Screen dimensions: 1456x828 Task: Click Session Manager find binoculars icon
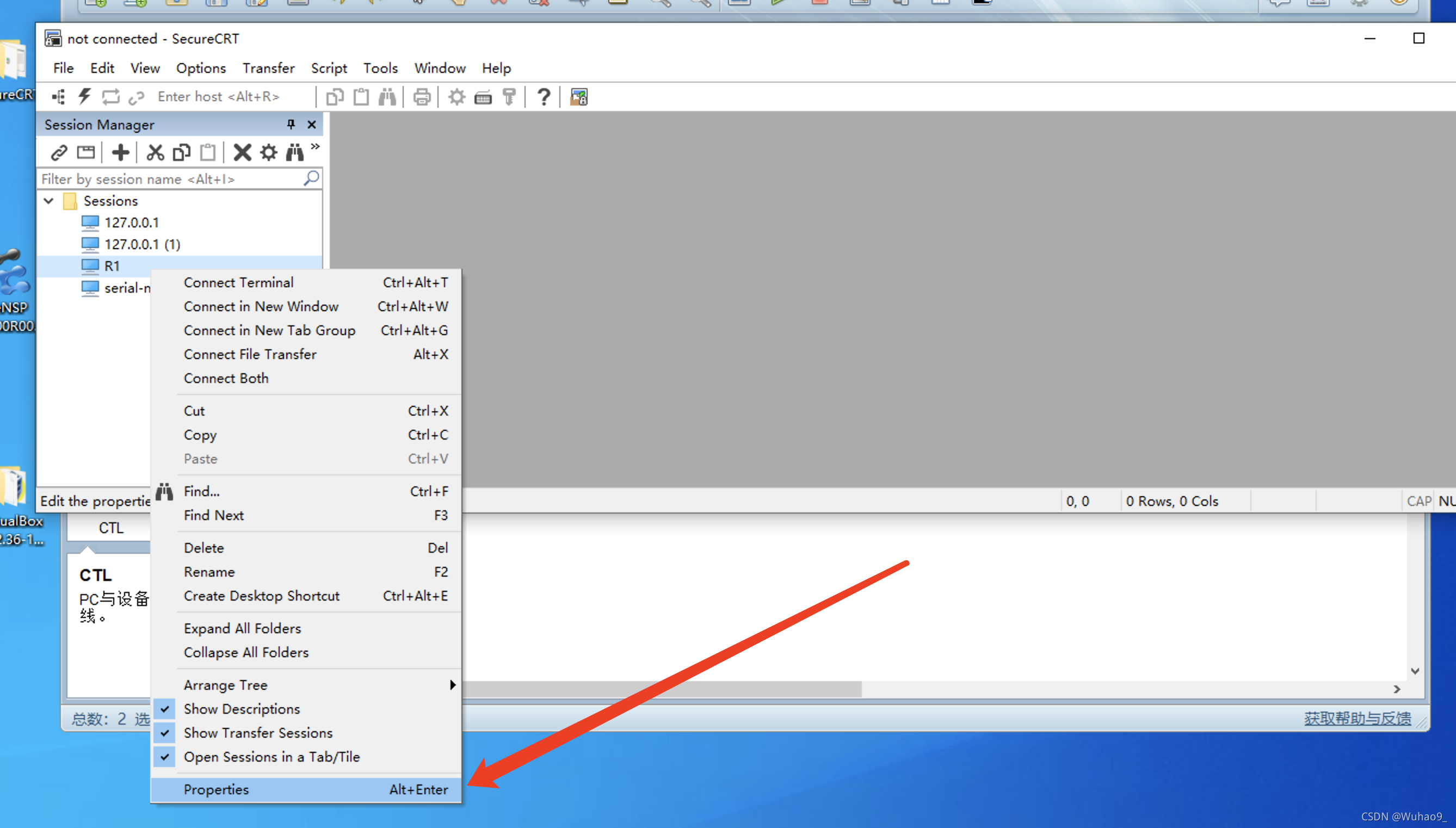(294, 152)
